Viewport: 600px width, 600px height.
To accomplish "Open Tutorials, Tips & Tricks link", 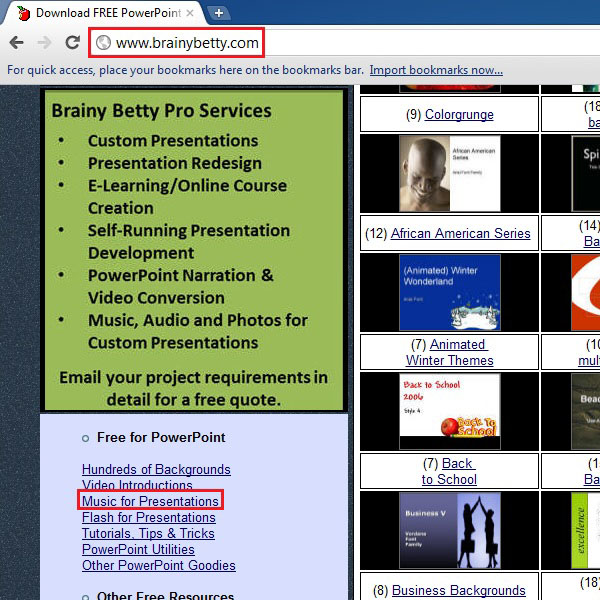I will pos(148,533).
